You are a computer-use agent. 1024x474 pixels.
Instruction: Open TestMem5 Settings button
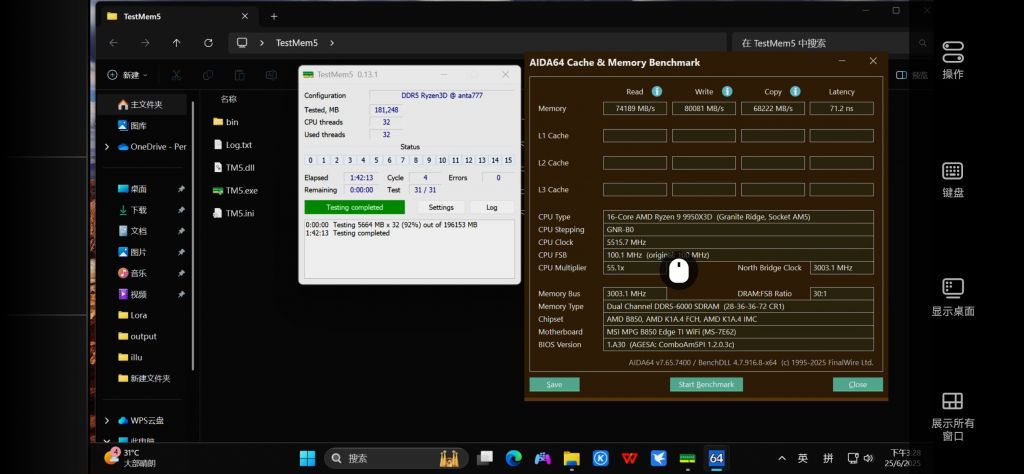(x=441, y=207)
